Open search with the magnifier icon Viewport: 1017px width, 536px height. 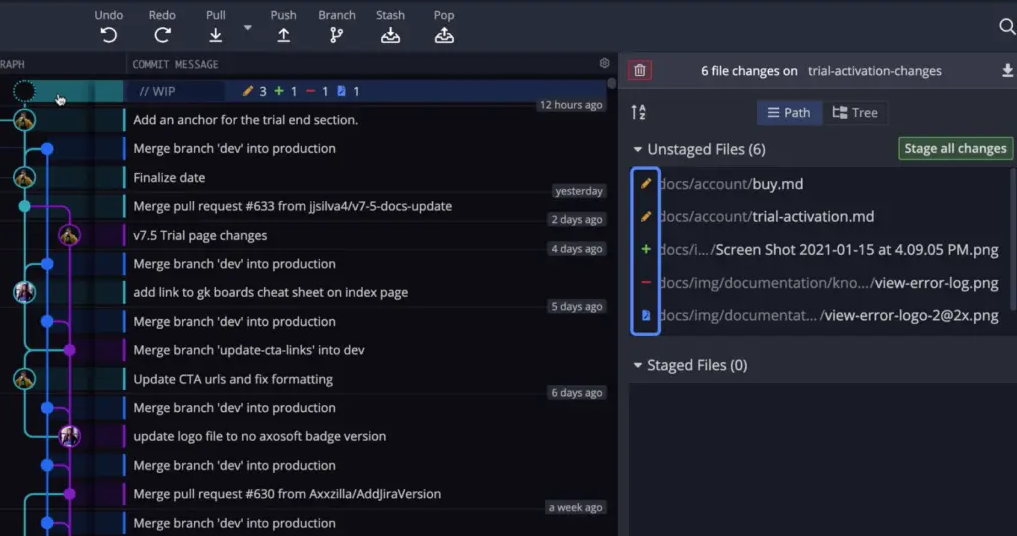[1007, 27]
